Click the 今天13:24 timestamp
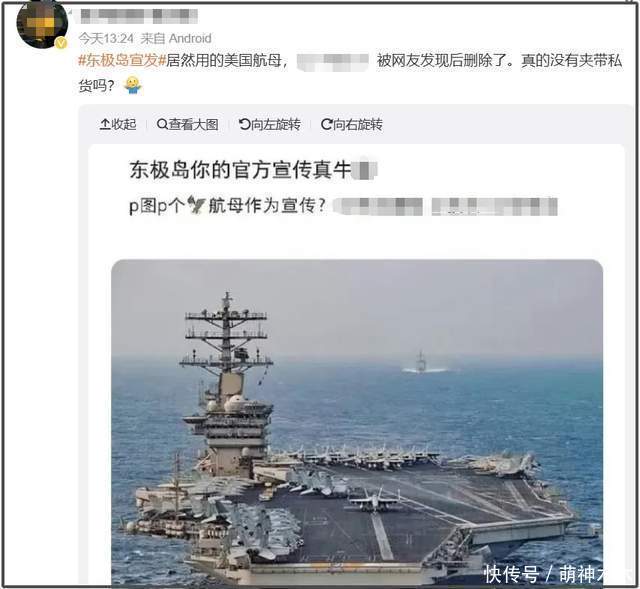The width and height of the screenshot is (640, 589). [x=106, y=38]
